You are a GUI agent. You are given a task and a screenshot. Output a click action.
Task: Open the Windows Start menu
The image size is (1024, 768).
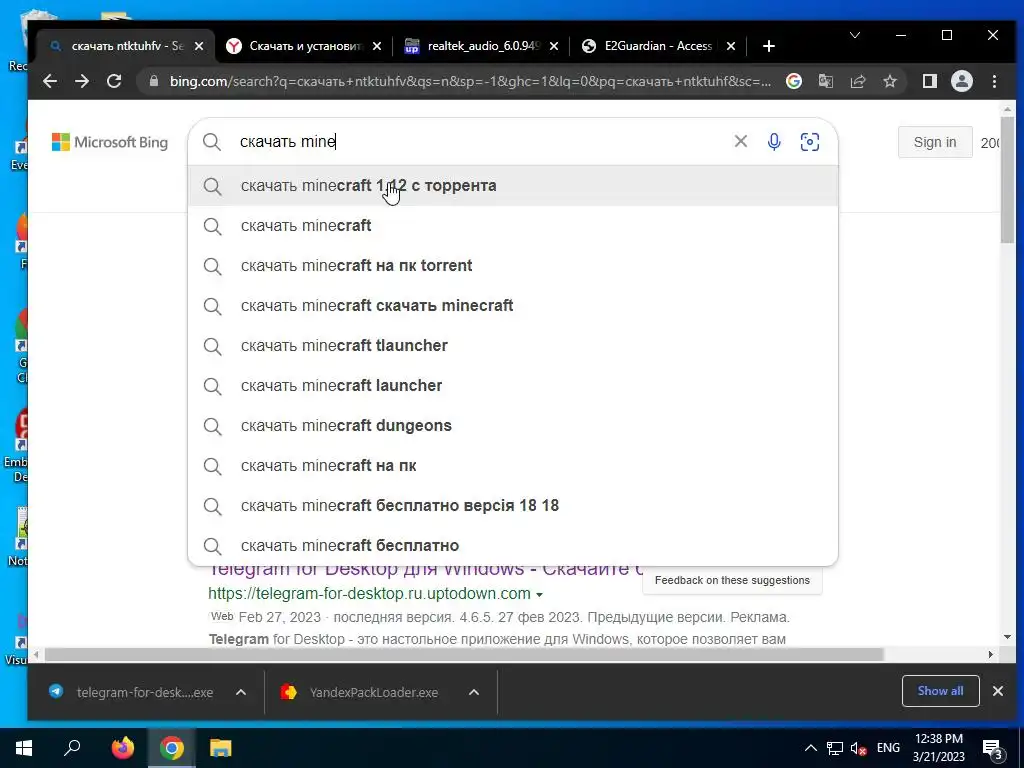(24, 748)
